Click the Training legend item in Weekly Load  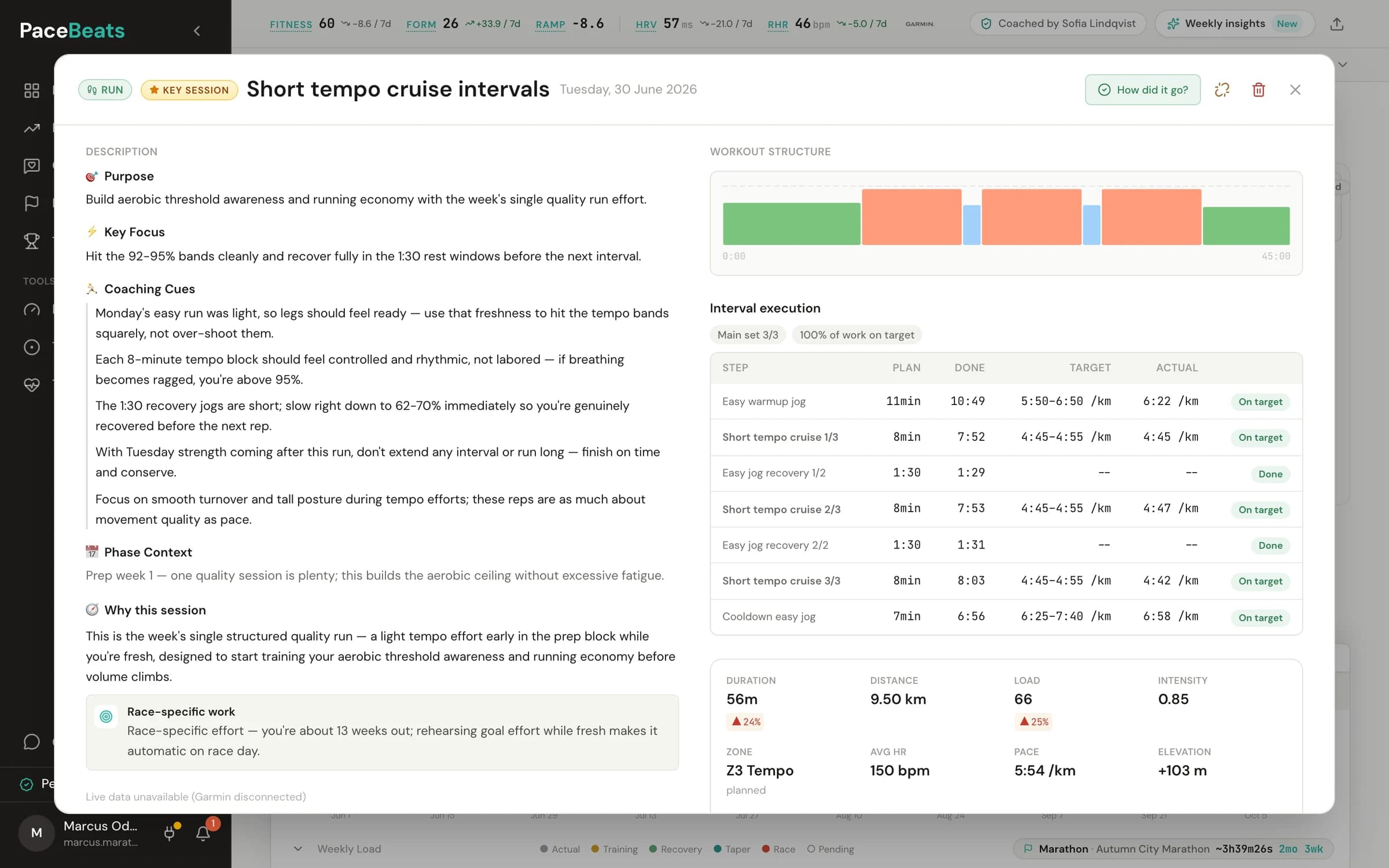pos(614,849)
